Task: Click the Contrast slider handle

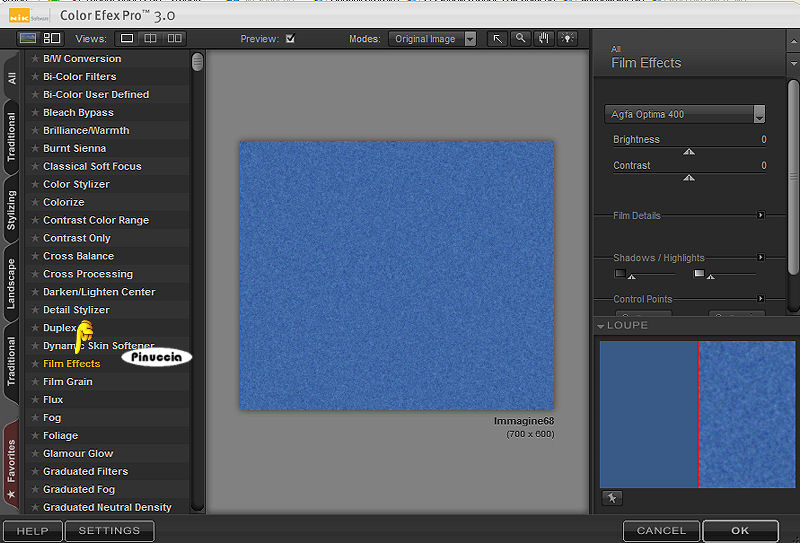Action: 689,178
